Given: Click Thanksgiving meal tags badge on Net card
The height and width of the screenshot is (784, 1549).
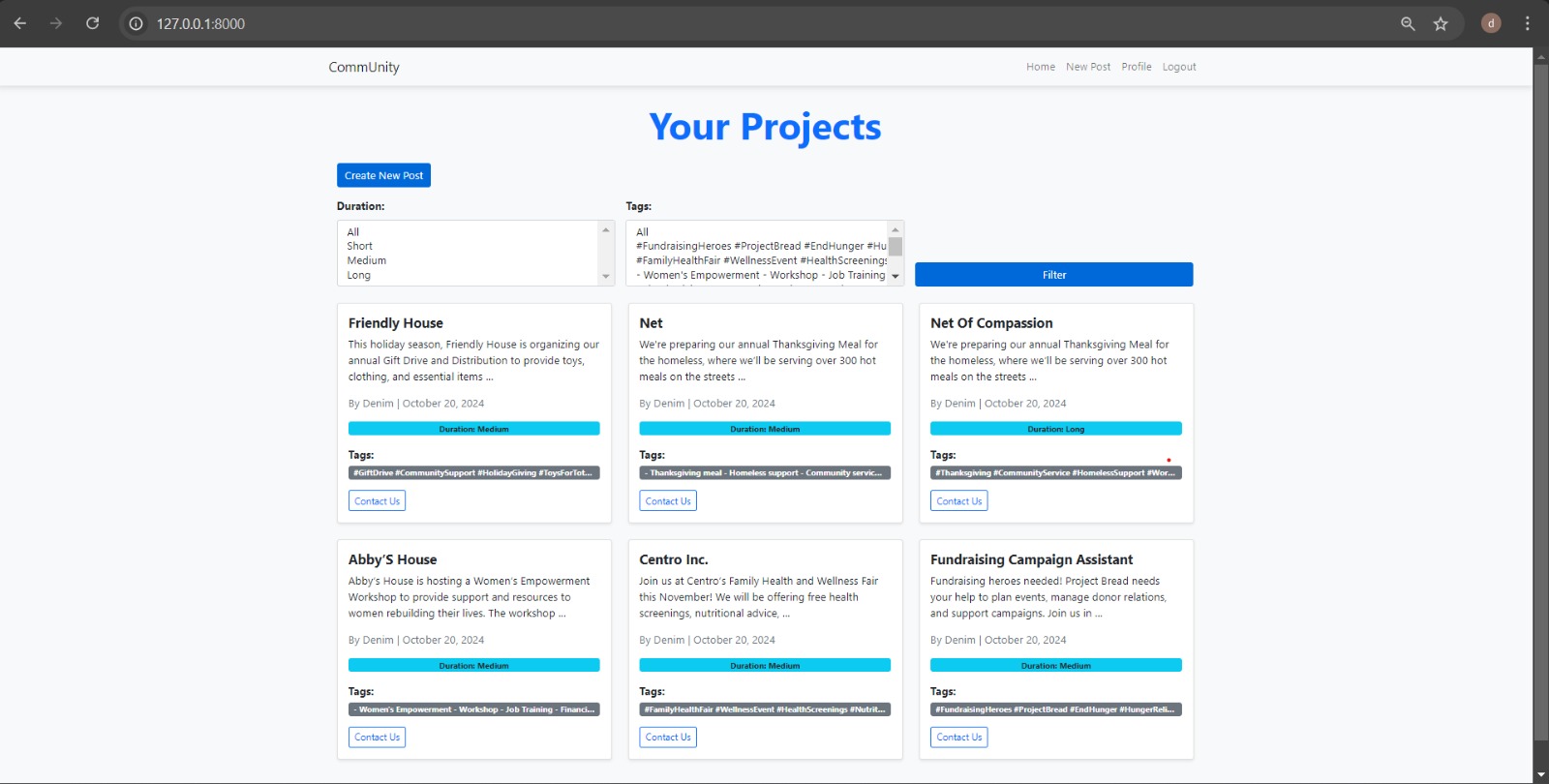Looking at the screenshot, I should point(765,472).
